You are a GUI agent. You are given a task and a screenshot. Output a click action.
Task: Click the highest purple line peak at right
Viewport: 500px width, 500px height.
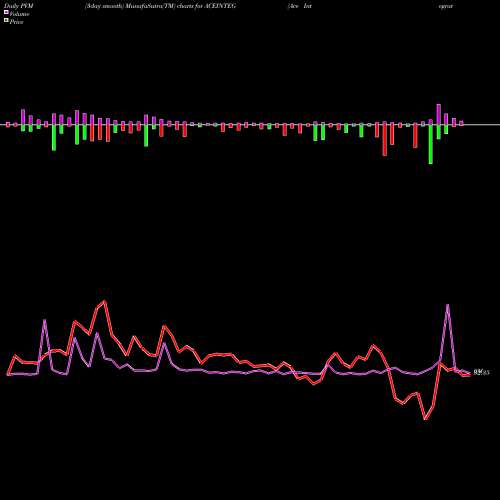point(447,305)
